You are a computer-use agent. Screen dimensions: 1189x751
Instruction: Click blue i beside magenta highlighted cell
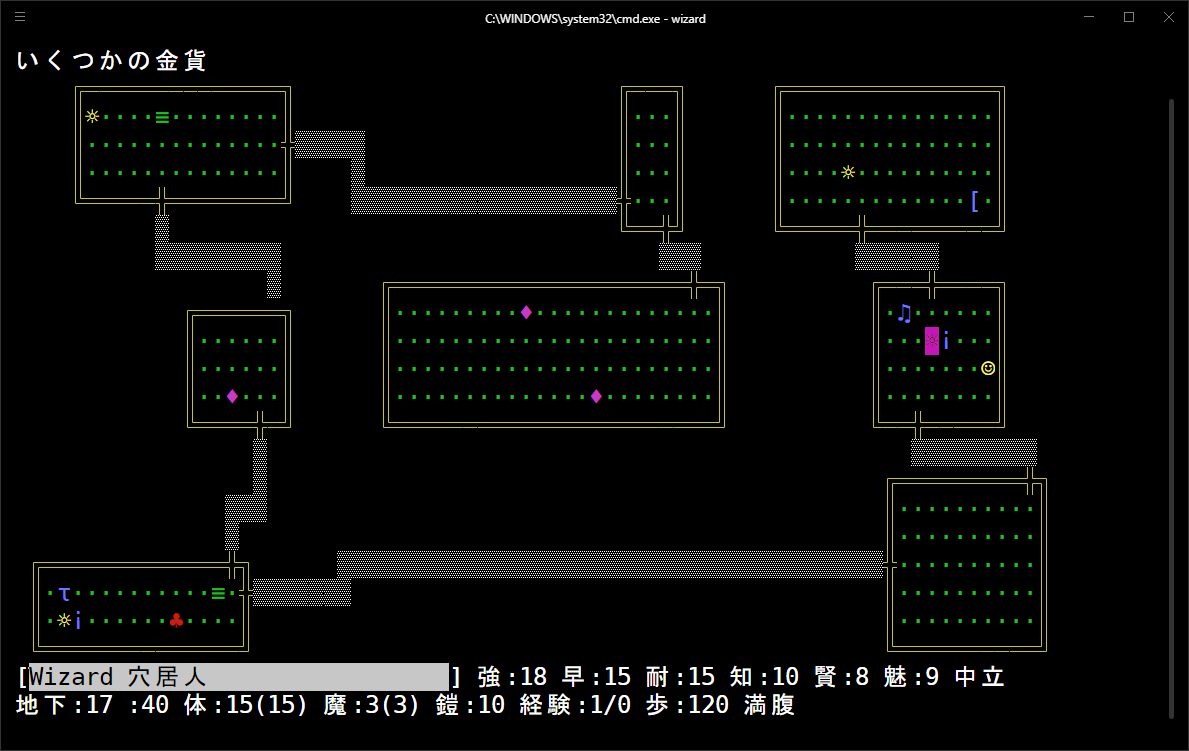coord(946,341)
